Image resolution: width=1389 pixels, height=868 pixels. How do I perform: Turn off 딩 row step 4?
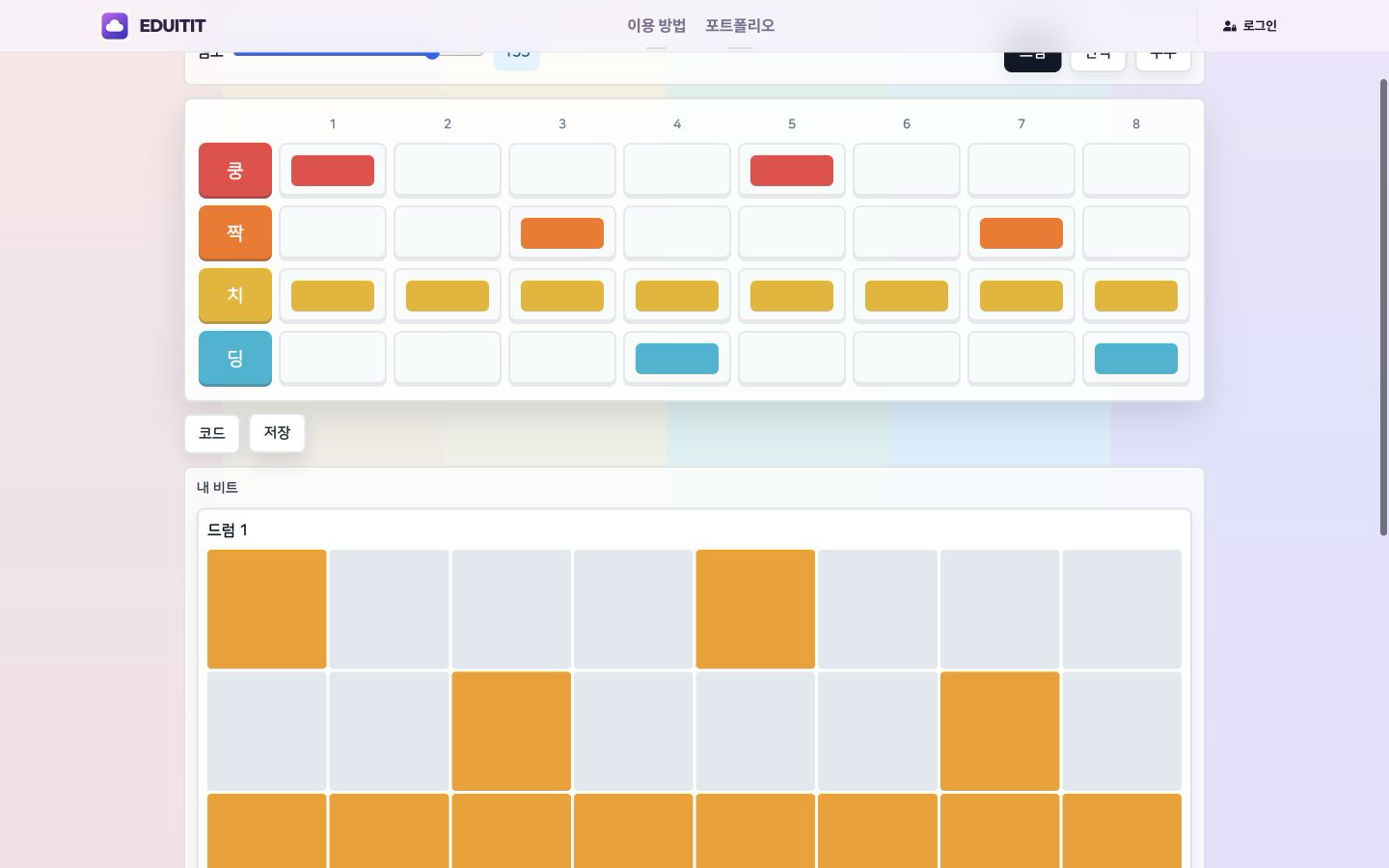[677, 359]
